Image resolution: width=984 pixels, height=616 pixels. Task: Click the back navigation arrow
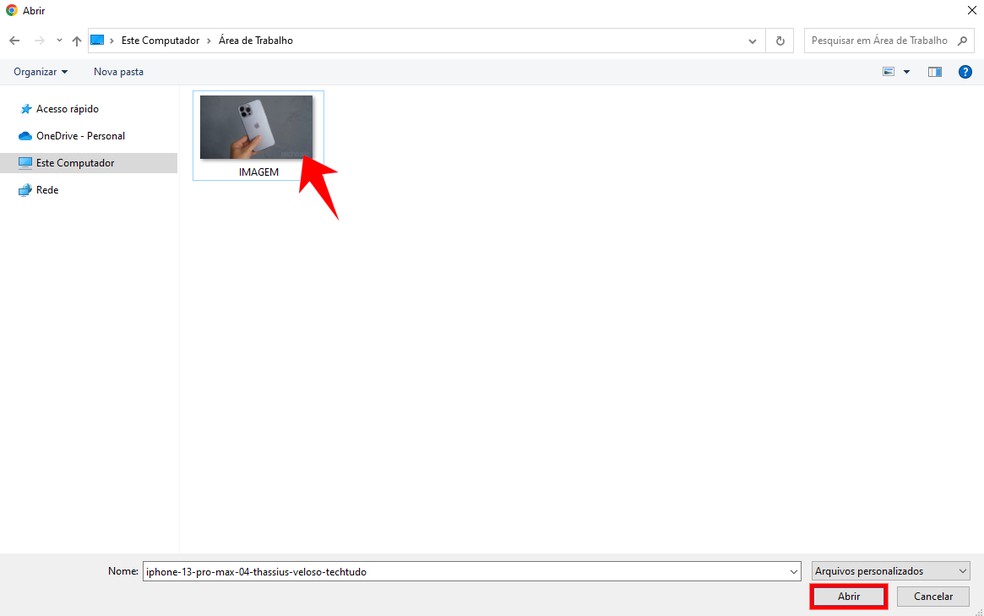tap(14, 40)
